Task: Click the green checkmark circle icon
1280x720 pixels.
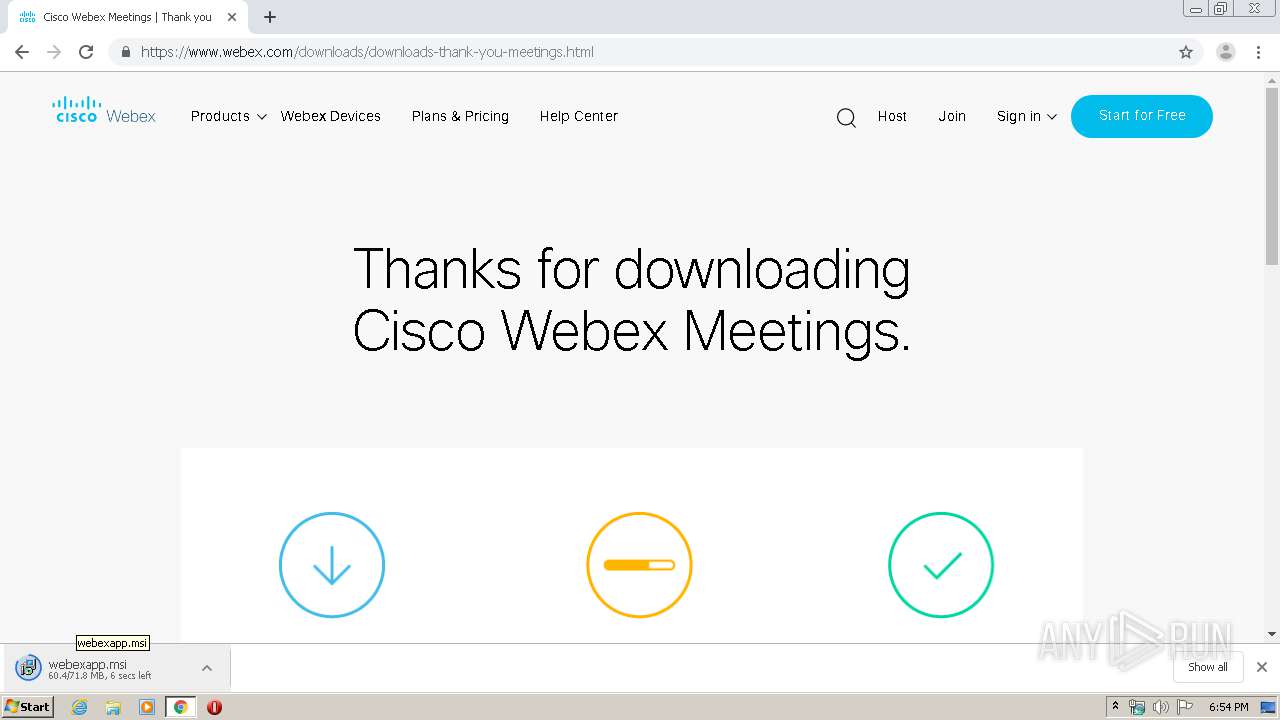Action: pyautogui.click(x=941, y=565)
